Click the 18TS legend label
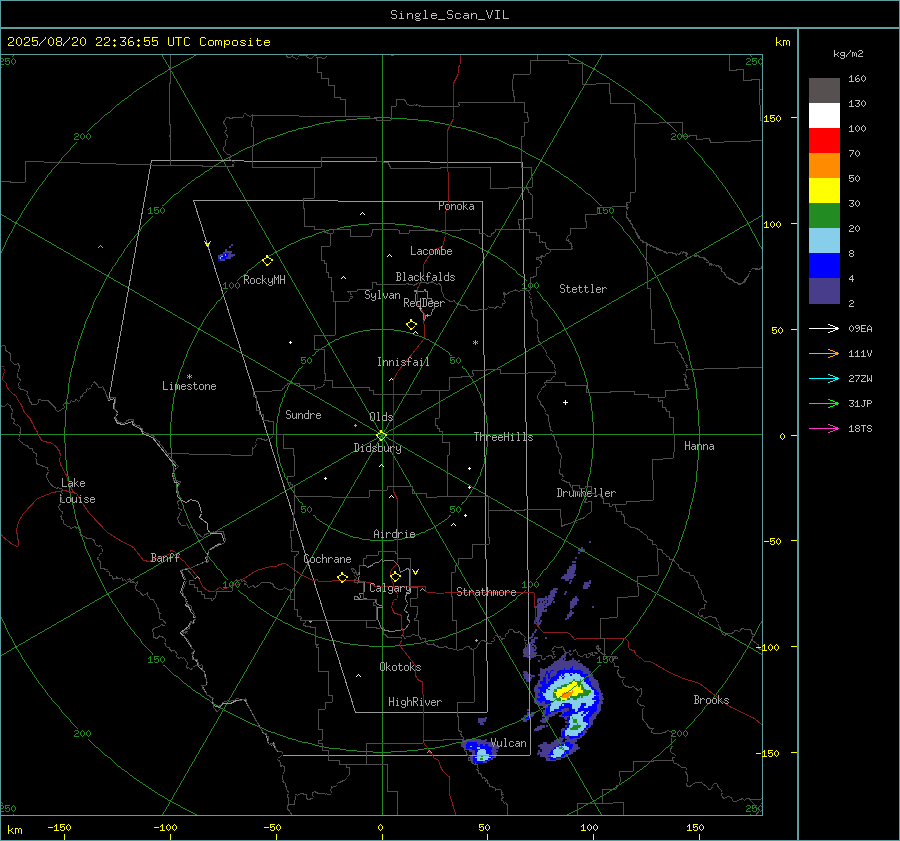 tap(860, 428)
